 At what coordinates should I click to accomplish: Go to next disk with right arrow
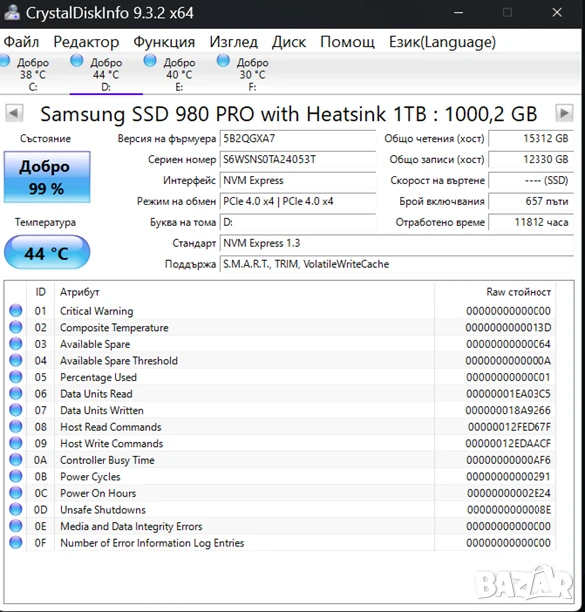(x=564, y=113)
